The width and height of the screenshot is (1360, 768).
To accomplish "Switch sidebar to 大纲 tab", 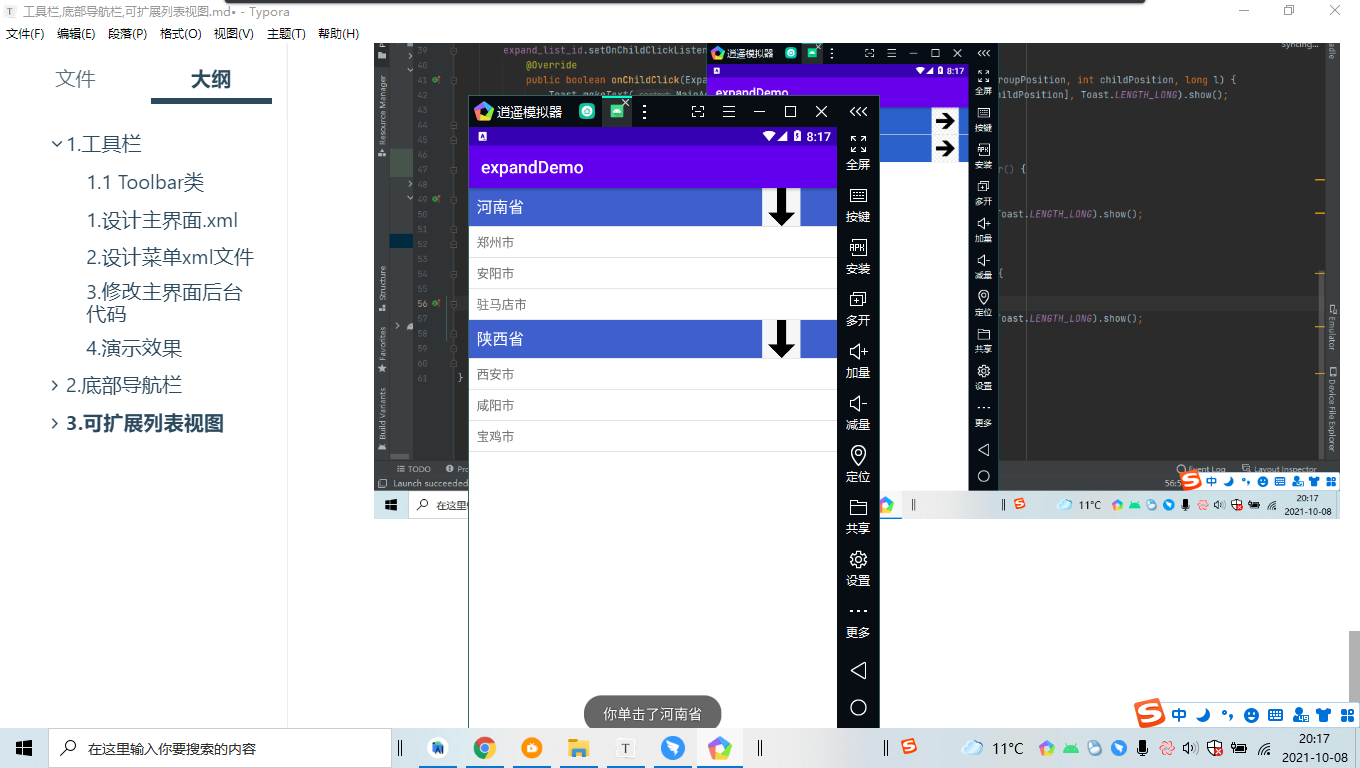I will [x=211, y=80].
